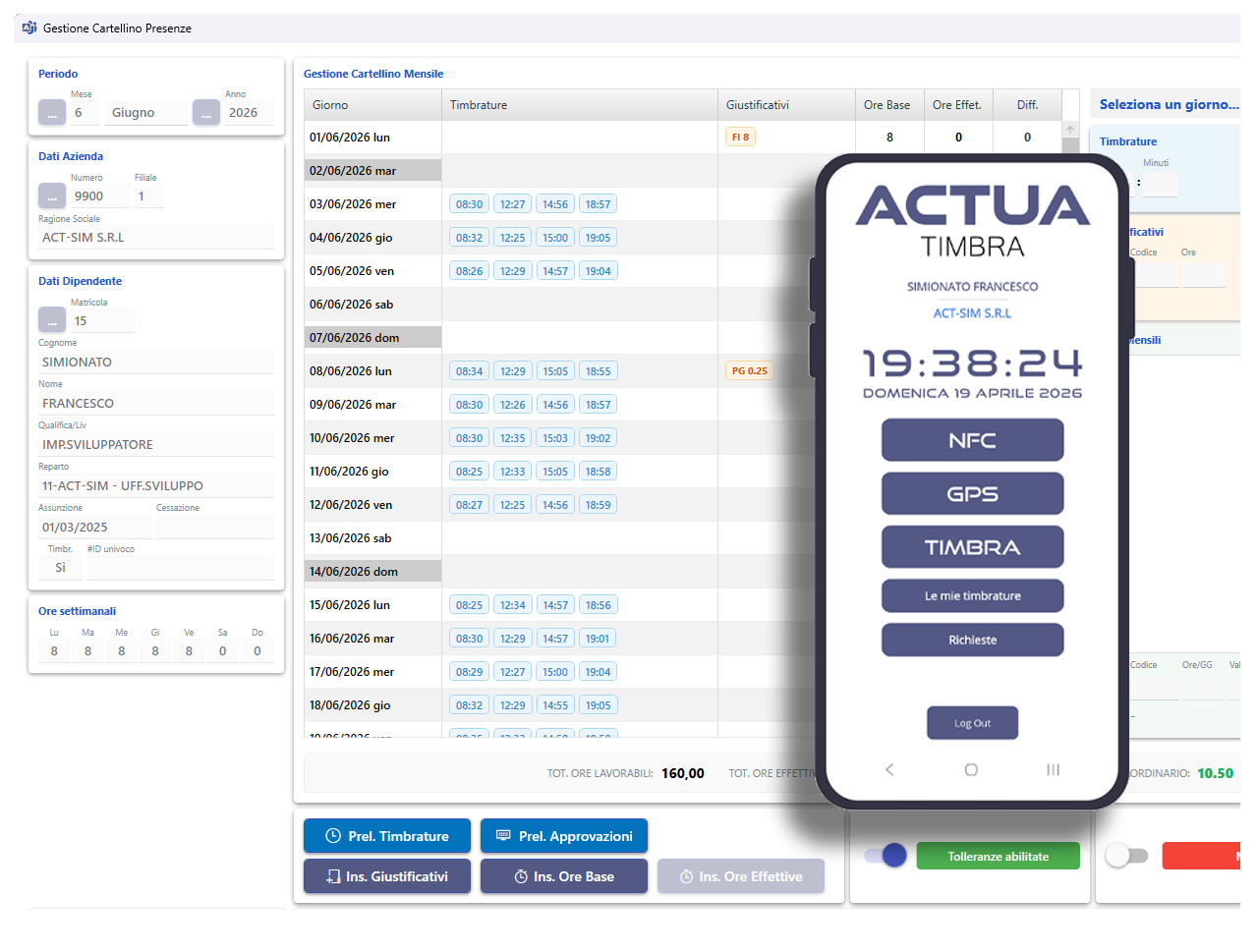Click 18:58 stamp on 11/06/2026

[598, 472]
